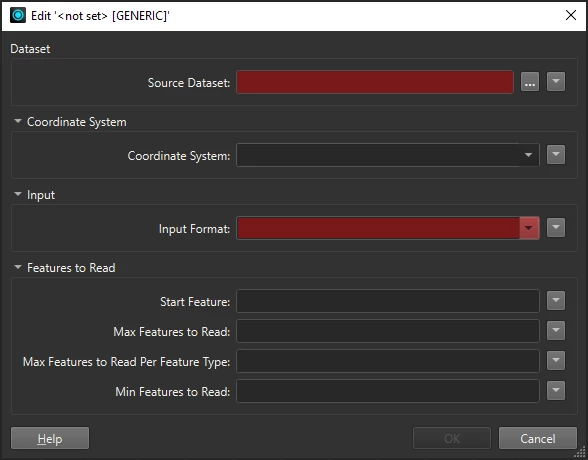
Task: Focus the Start Feature text field
Action: 388,301
